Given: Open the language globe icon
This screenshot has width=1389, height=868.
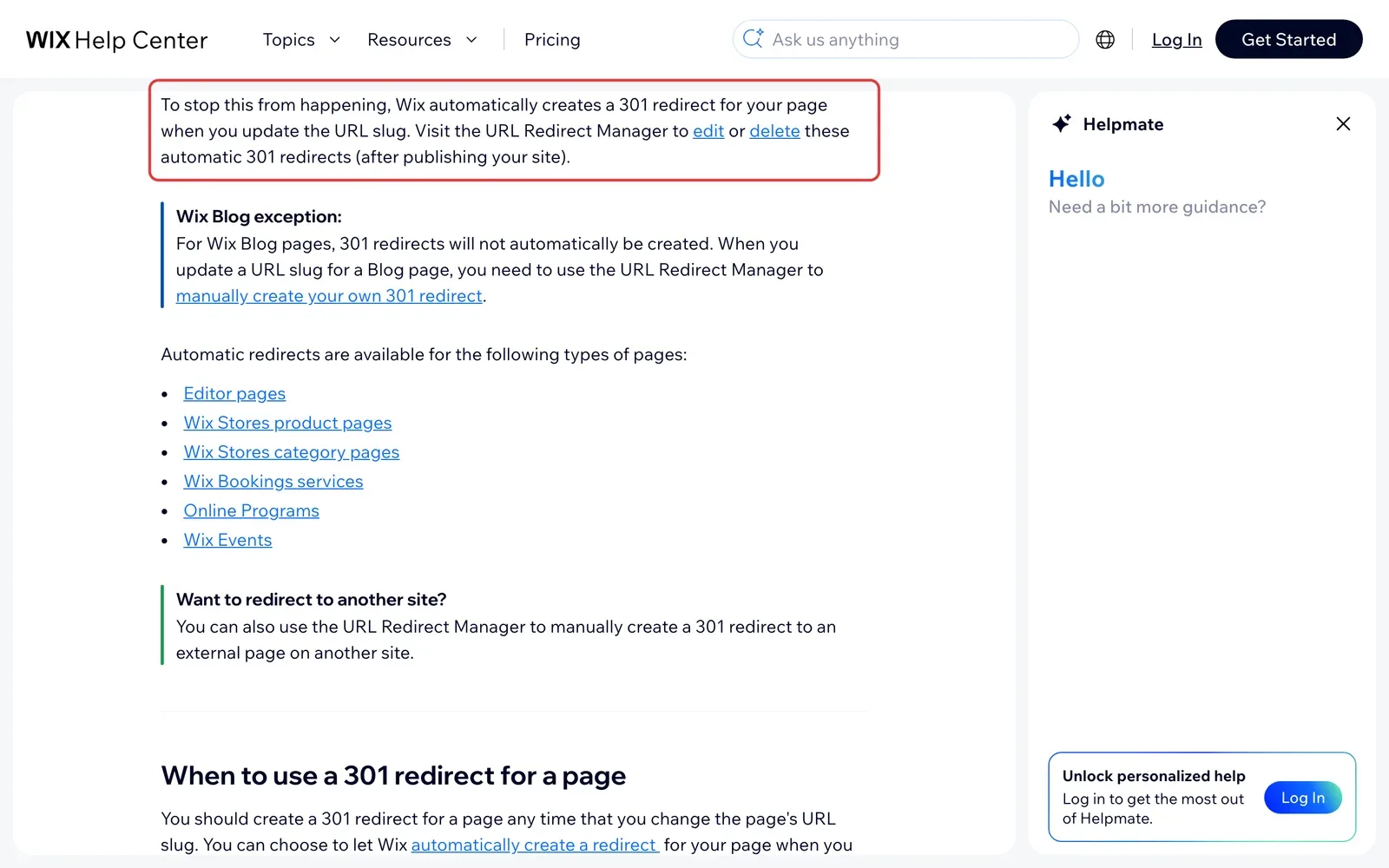Looking at the screenshot, I should click(1105, 40).
